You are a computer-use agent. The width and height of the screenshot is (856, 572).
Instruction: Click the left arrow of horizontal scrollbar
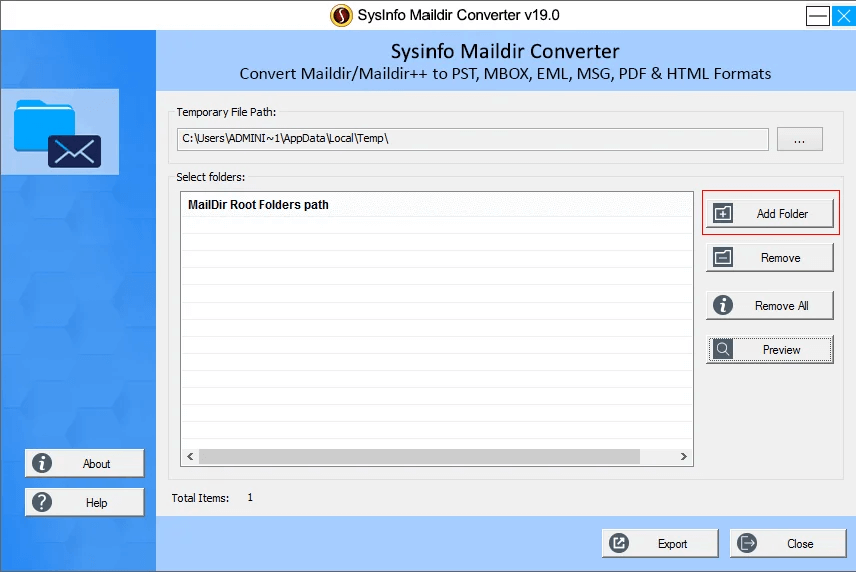(x=190, y=456)
